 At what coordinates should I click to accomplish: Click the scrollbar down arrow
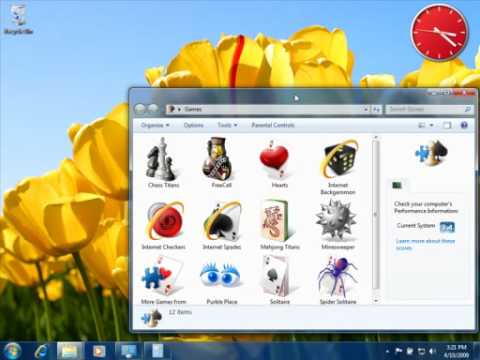pyautogui.click(x=376, y=300)
